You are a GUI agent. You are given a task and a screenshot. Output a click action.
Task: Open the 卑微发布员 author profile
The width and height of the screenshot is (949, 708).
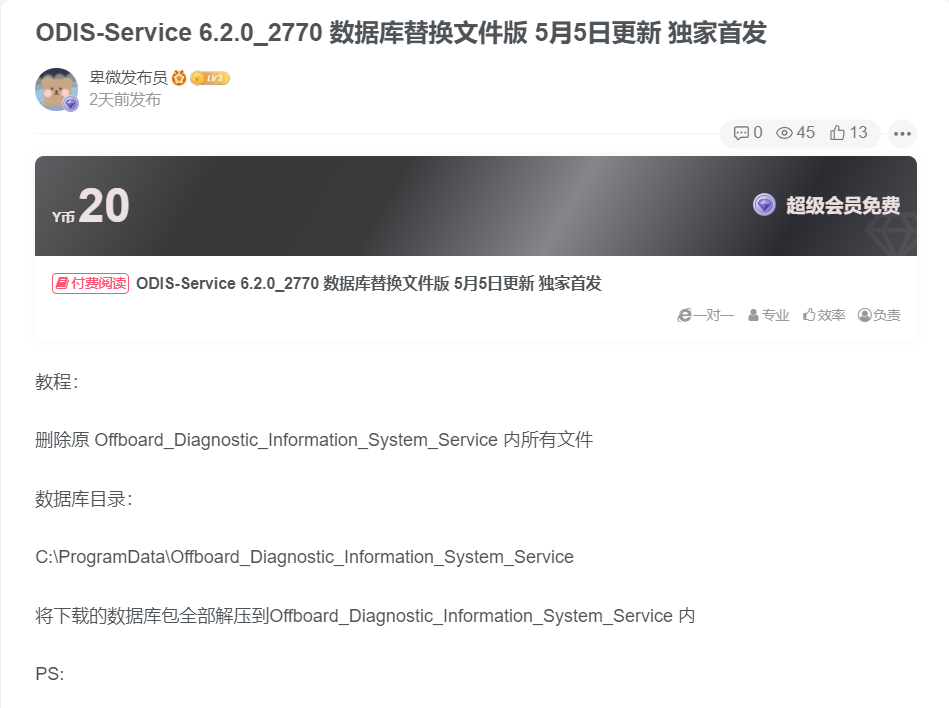click(x=128, y=77)
